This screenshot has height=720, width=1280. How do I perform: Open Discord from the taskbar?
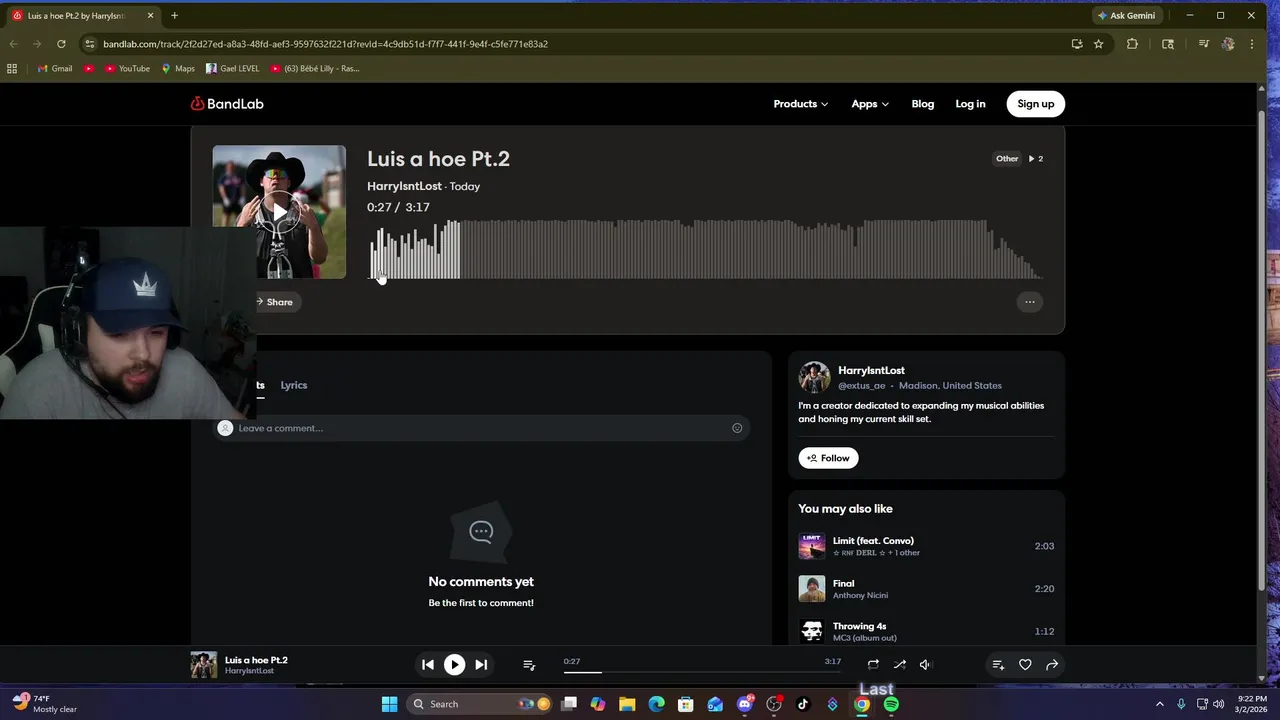744,704
